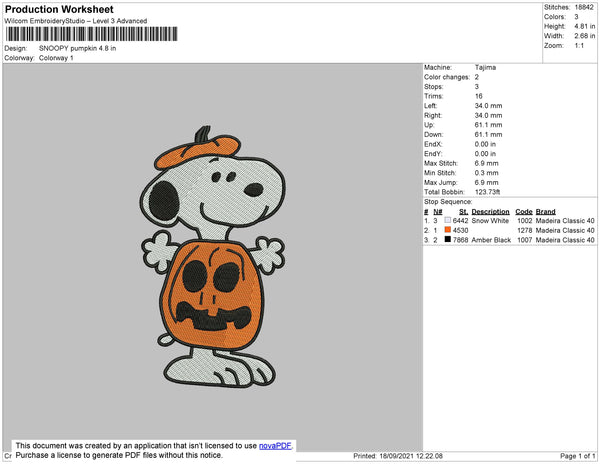Click the Production Worksheet heading
Screen dimensions: 600x464
[59, 9]
